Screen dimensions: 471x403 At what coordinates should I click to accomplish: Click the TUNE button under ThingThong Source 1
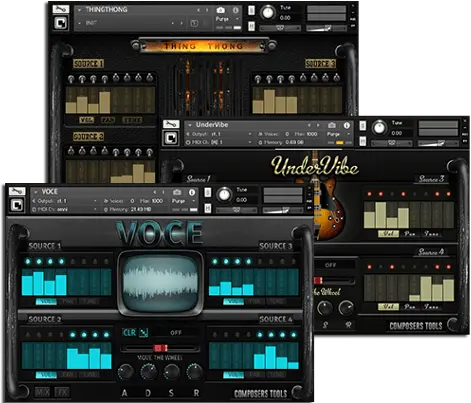(132, 120)
